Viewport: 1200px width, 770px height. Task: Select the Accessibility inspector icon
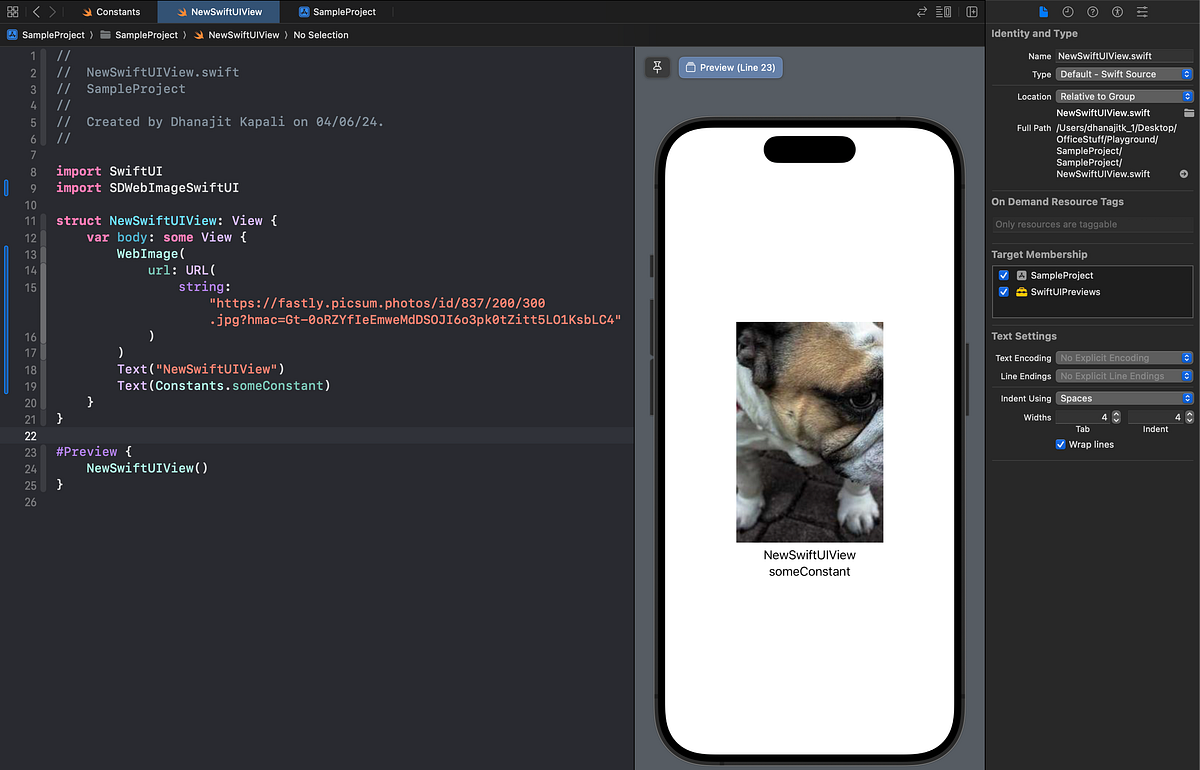coord(1116,12)
